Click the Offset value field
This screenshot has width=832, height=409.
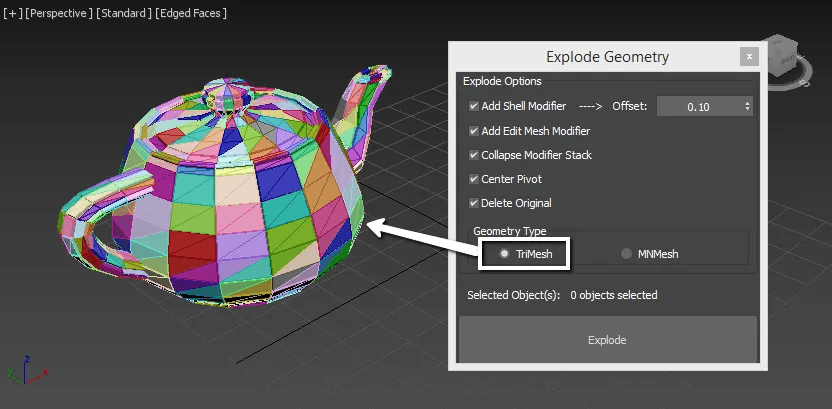pos(699,107)
